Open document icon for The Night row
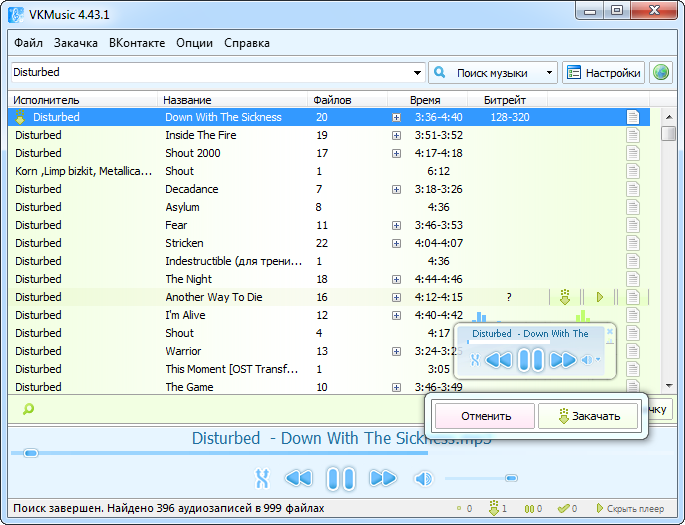The height and width of the screenshot is (525, 685). (633, 279)
